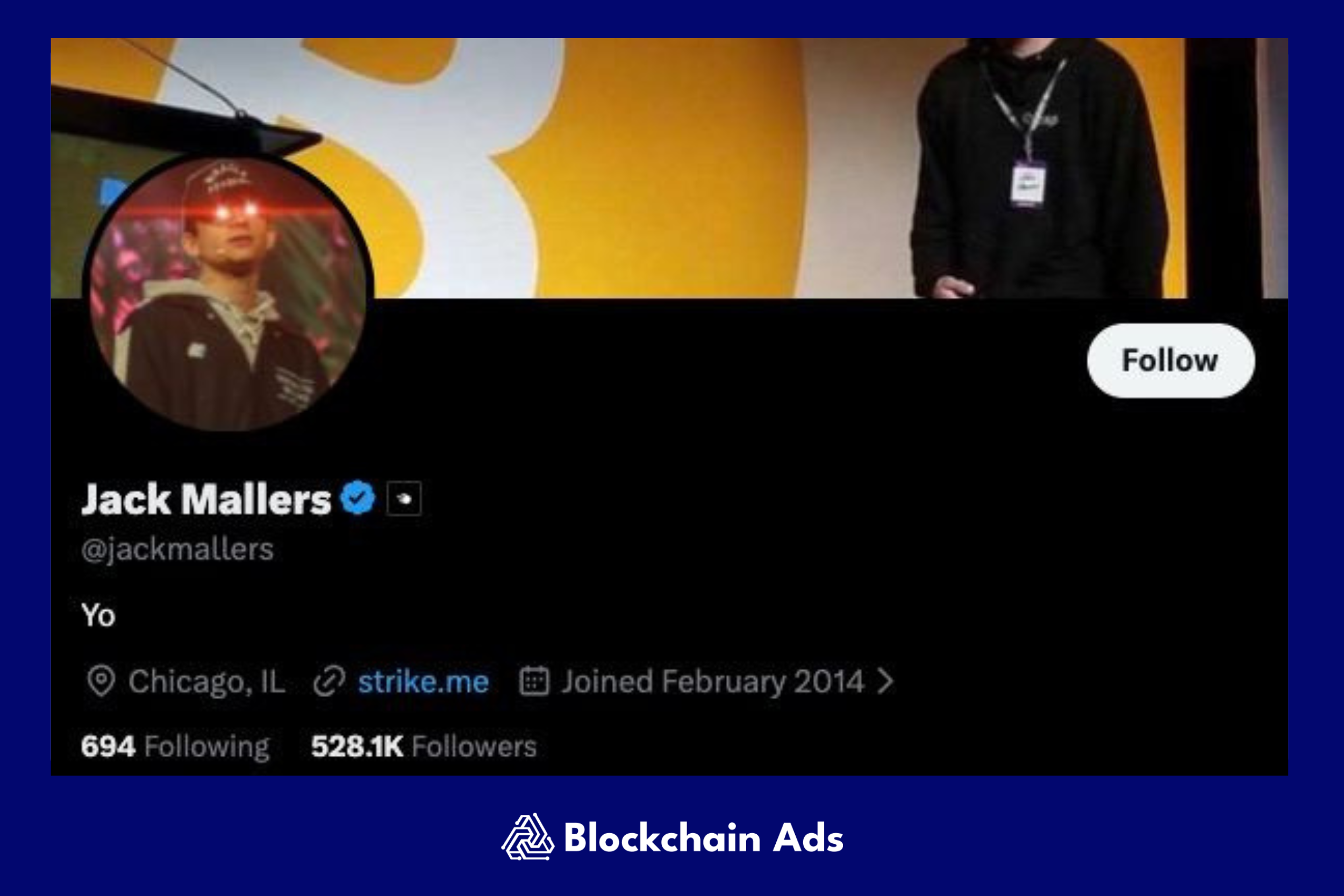View the 528.1K Followers list
The width and height of the screenshot is (1344, 896).
(x=424, y=746)
